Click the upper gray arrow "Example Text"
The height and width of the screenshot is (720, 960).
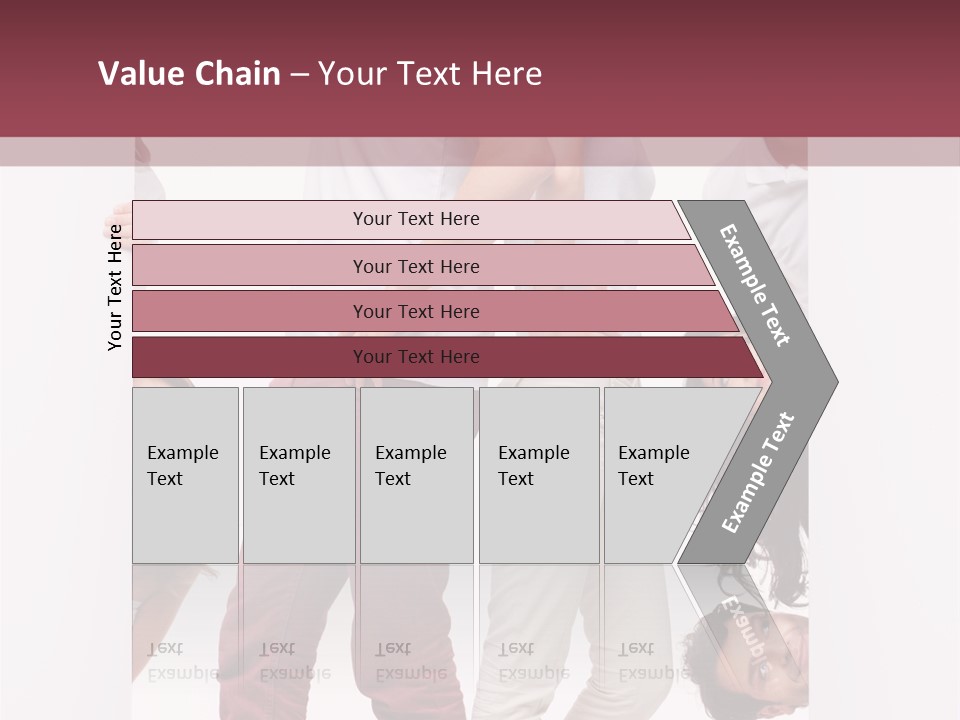(756, 285)
